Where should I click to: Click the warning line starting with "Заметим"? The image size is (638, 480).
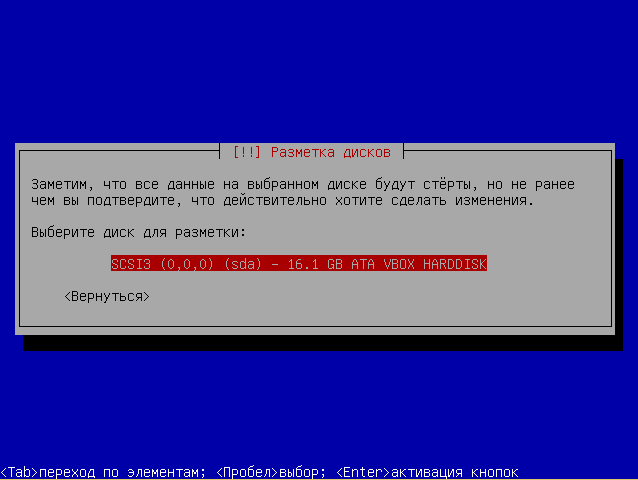tap(303, 185)
